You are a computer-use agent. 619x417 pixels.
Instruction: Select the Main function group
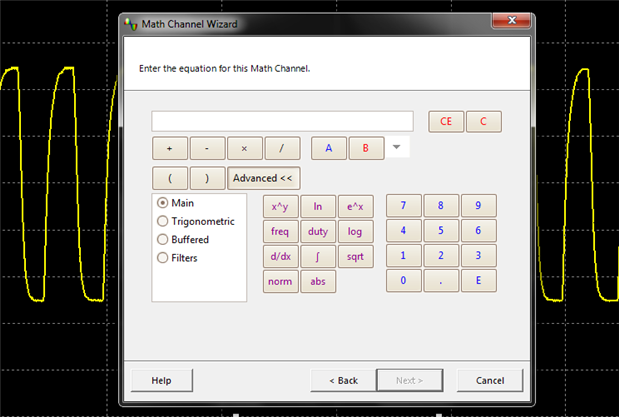click(176, 203)
